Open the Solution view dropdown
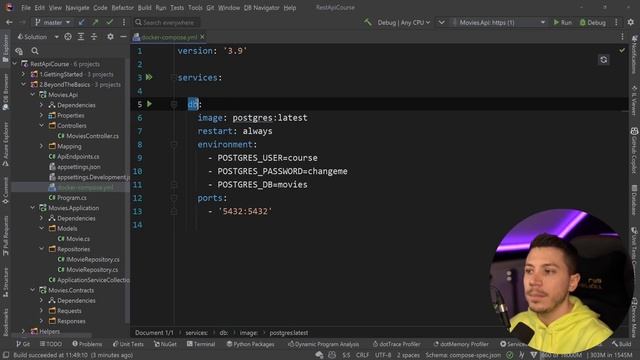This screenshot has width=640, height=360. (38, 37)
